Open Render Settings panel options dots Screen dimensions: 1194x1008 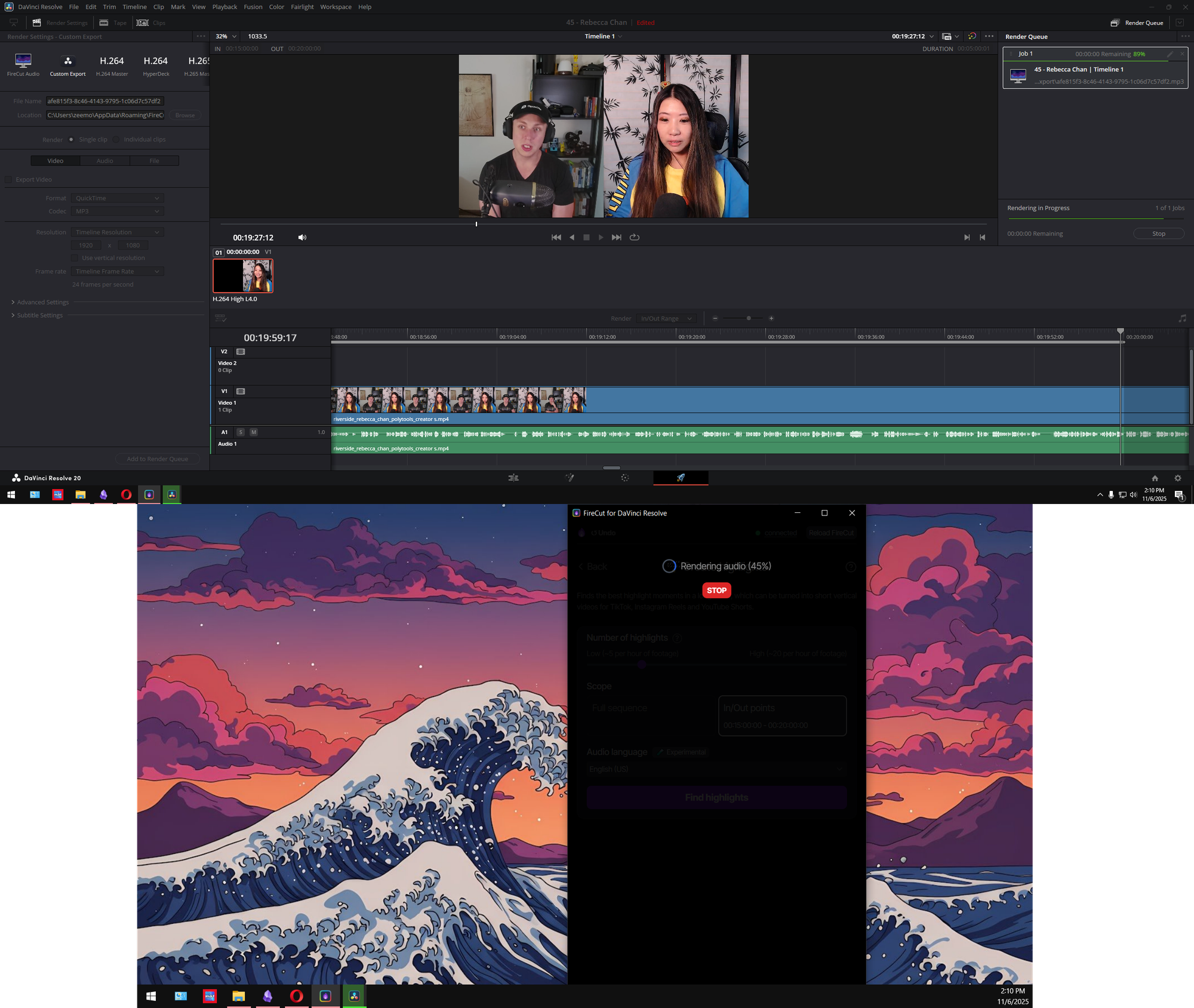pyautogui.click(x=201, y=36)
